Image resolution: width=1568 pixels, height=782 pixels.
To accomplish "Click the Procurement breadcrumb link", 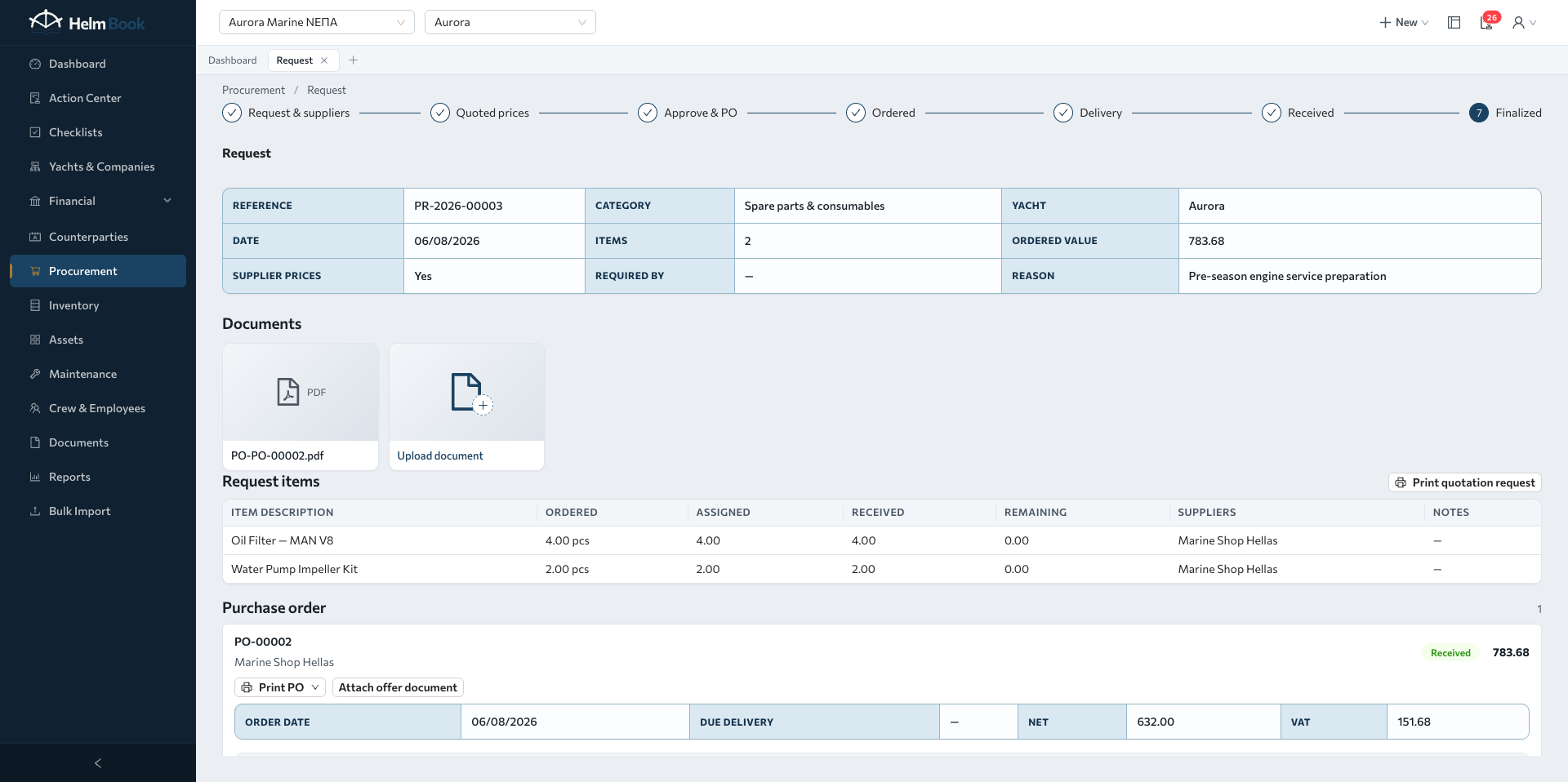I will (x=253, y=90).
